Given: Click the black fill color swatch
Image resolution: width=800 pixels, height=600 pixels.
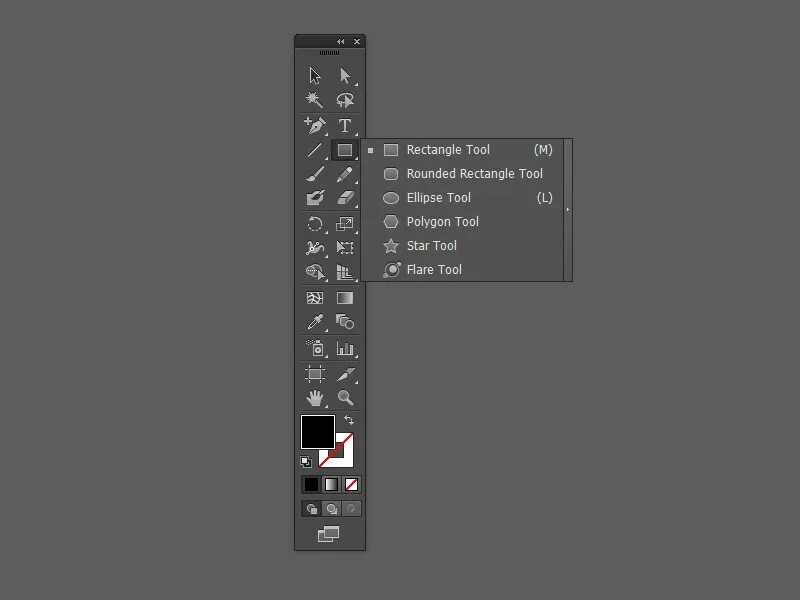Looking at the screenshot, I should coord(316,432).
